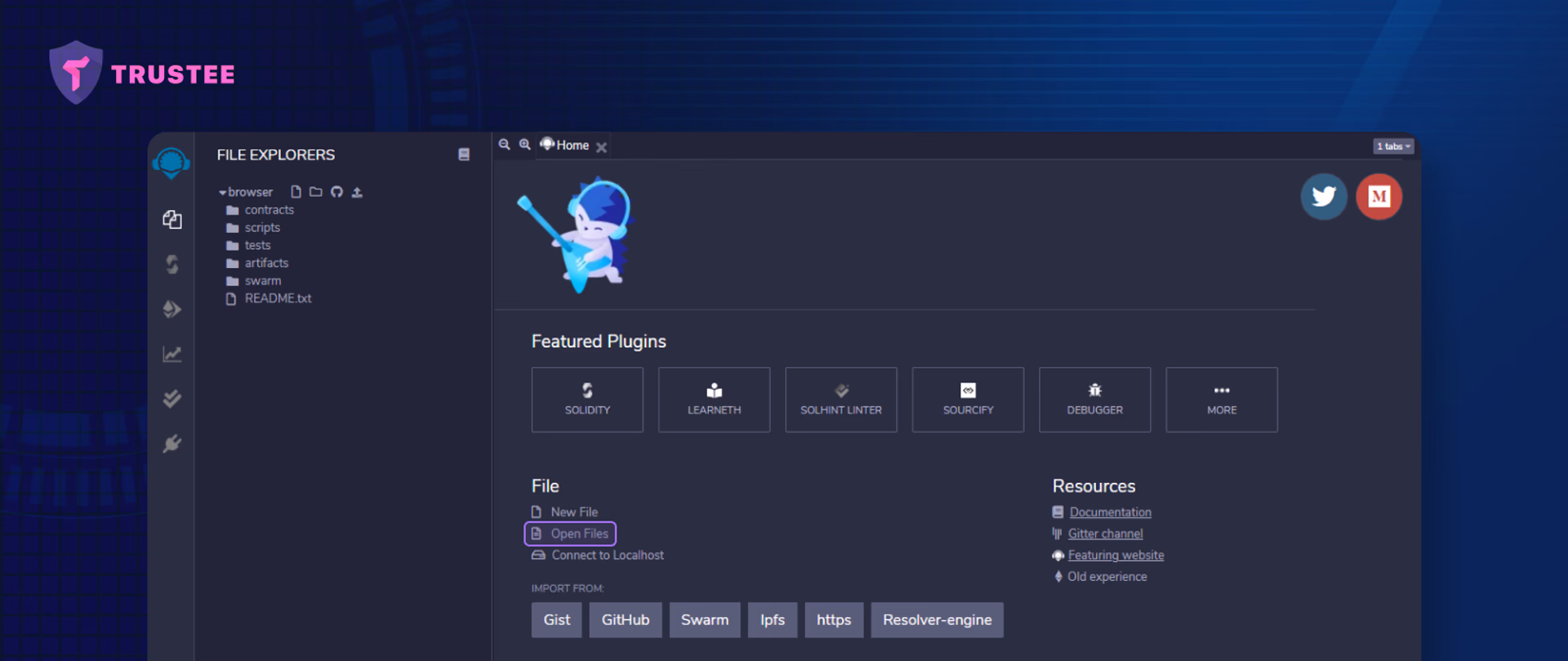Click the More plugins button
Image resolution: width=1568 pixels, height=661 pixels.
click(1222, 400)
